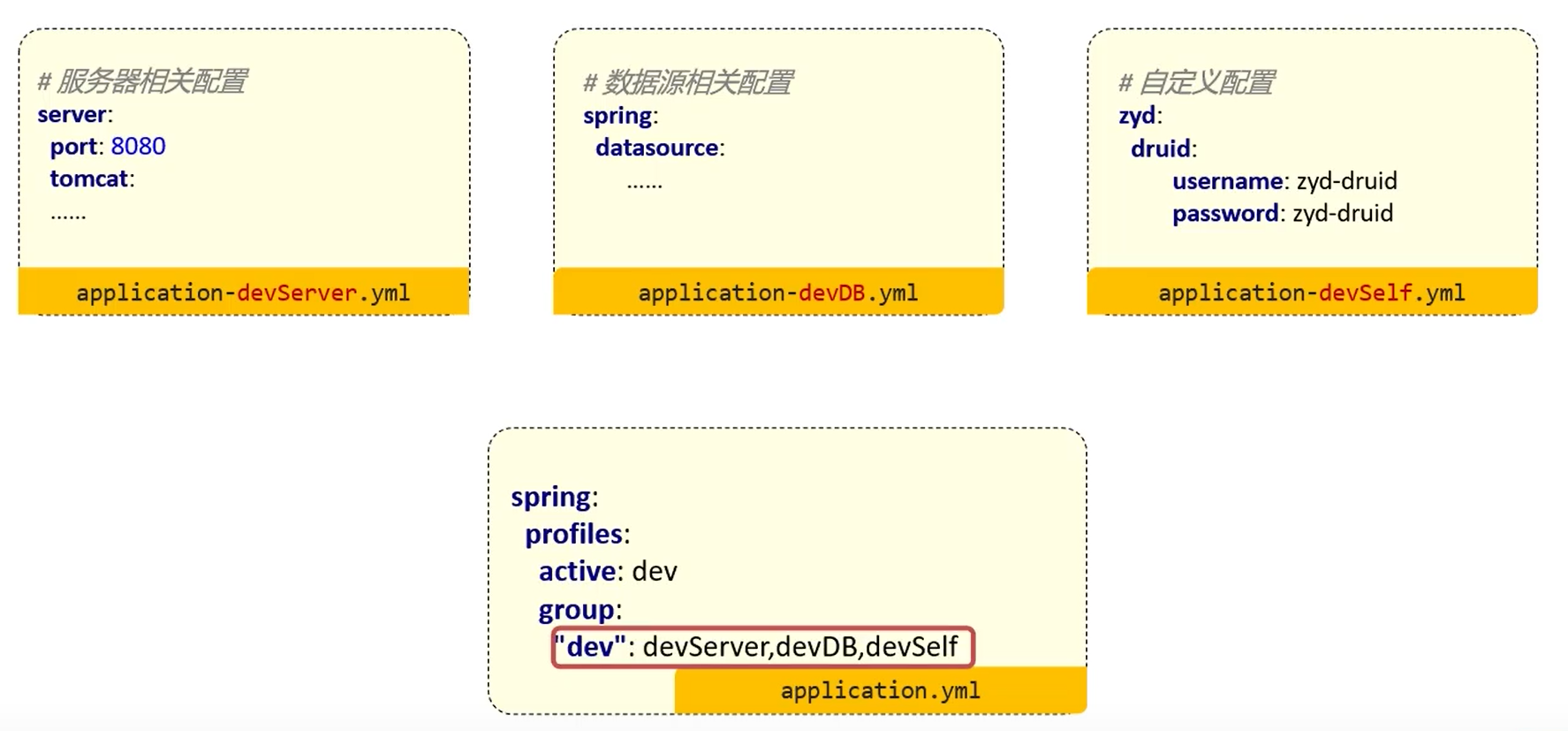
Task: Select the 服务器相关配置 comment line
Action: 142,82
